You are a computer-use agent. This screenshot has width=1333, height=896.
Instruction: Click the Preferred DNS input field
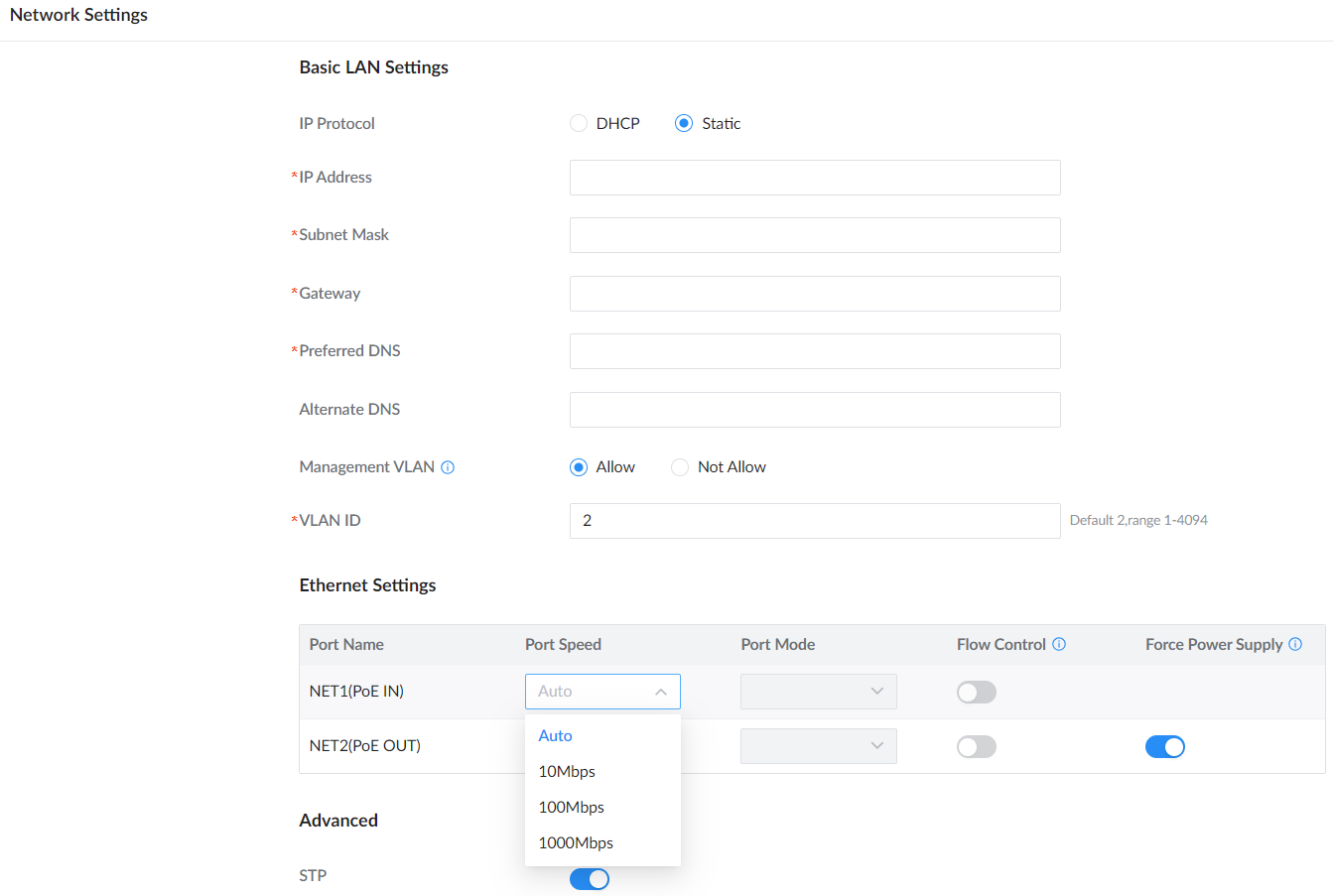point(815,351)
